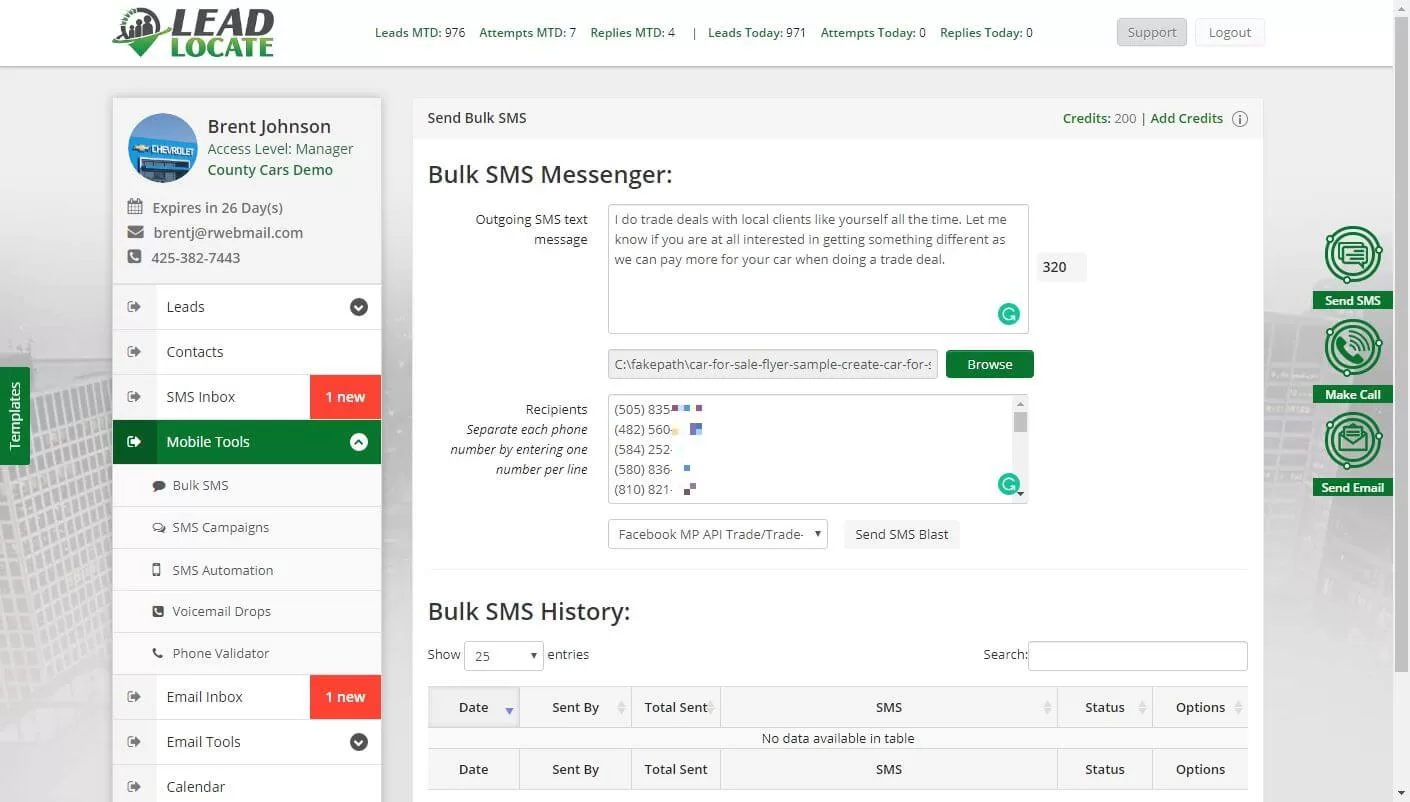Open Phone Validator submenu item
Image resolution: width=1410 pixels, height=802 pixels.
247,653
